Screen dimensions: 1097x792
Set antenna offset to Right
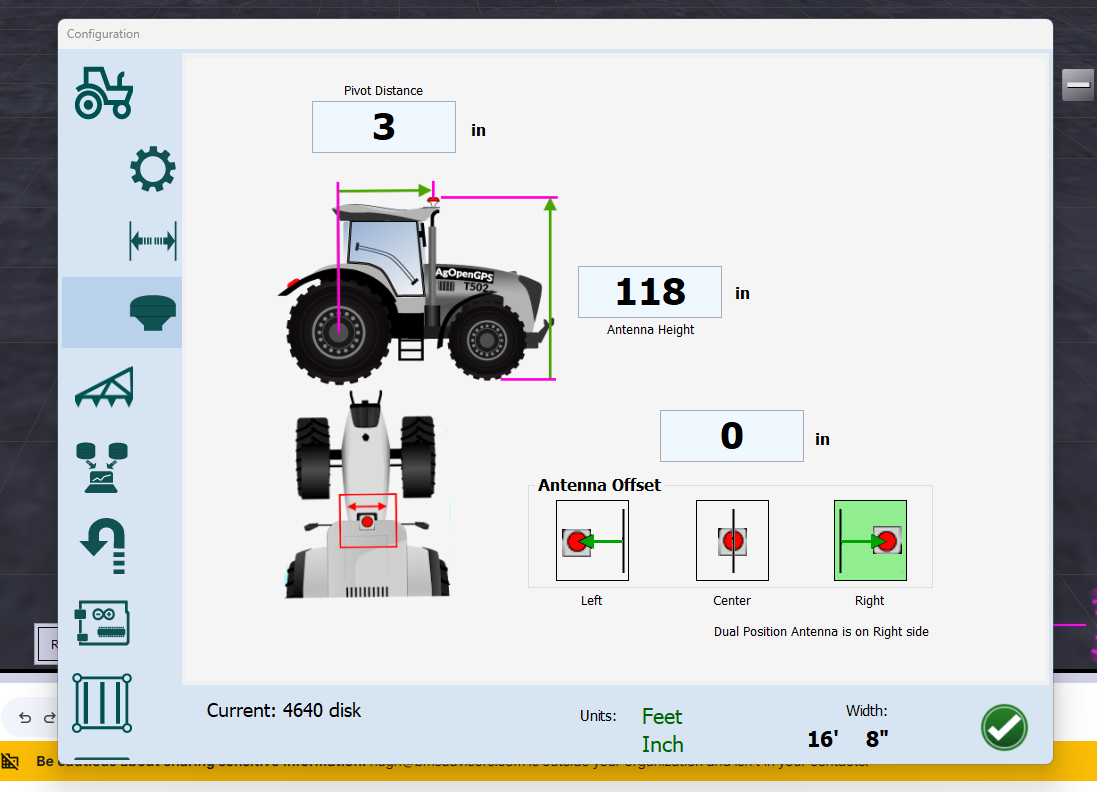coord(870,540)
